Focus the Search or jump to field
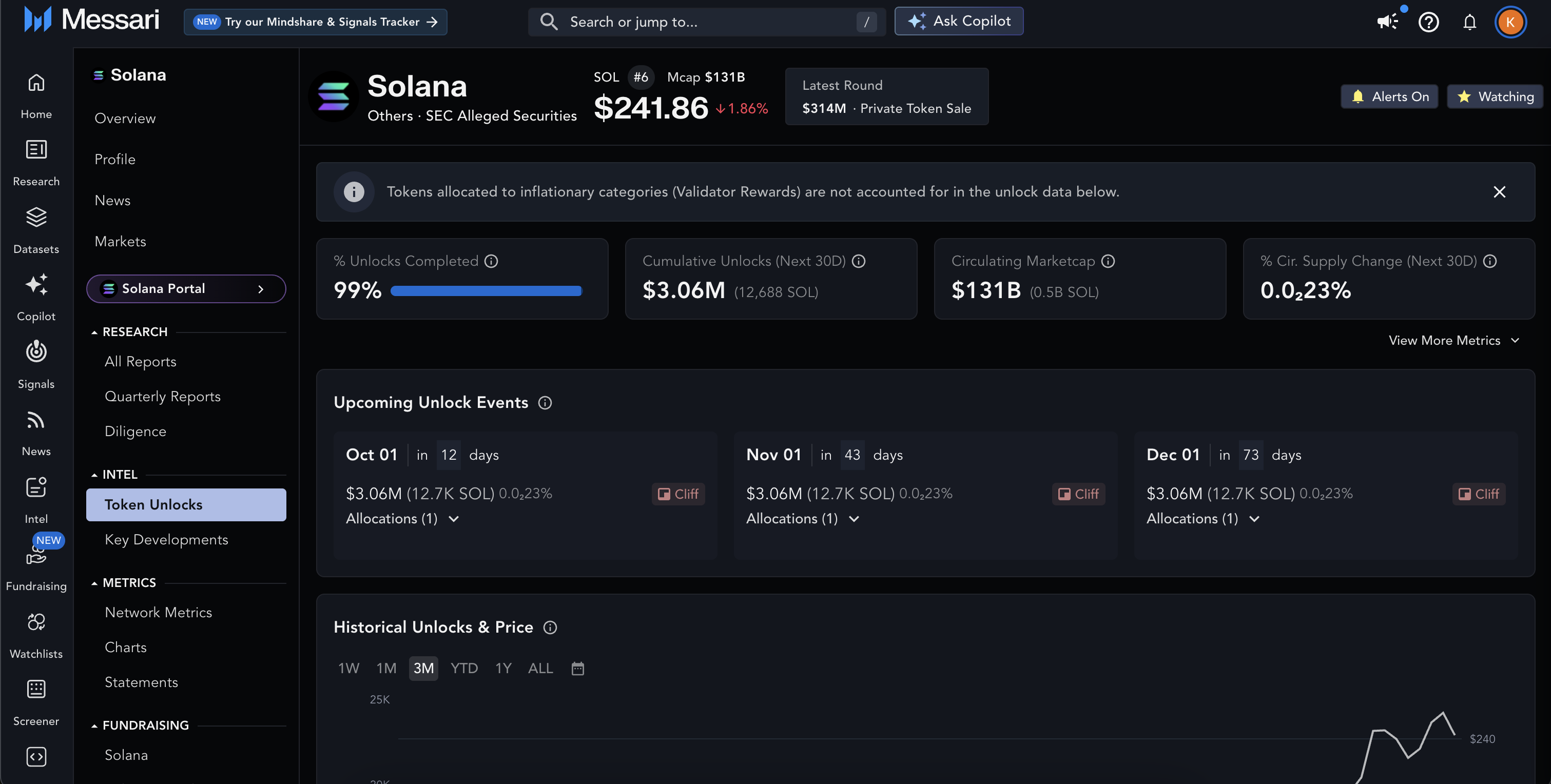 707,22
